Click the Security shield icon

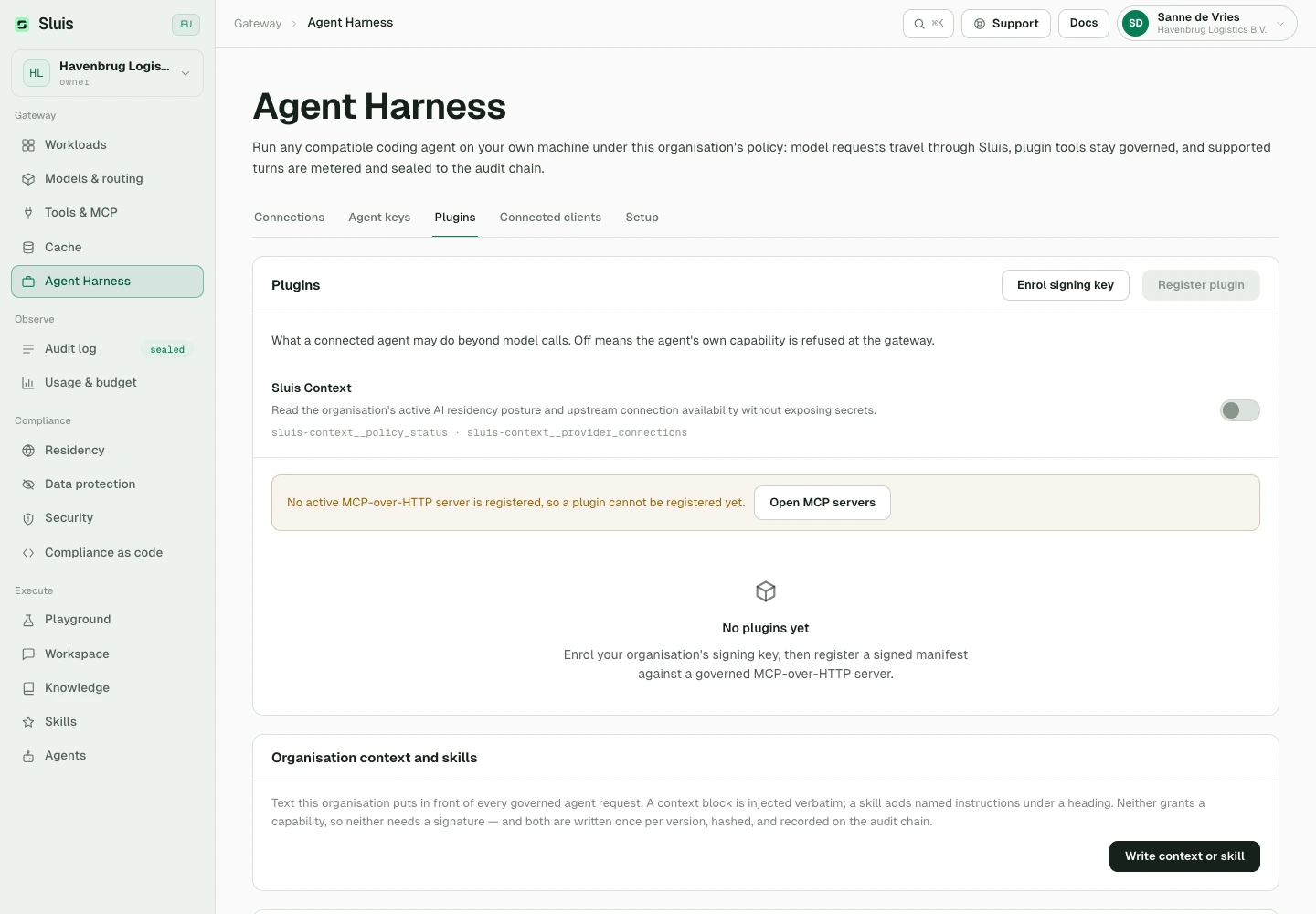28,518
